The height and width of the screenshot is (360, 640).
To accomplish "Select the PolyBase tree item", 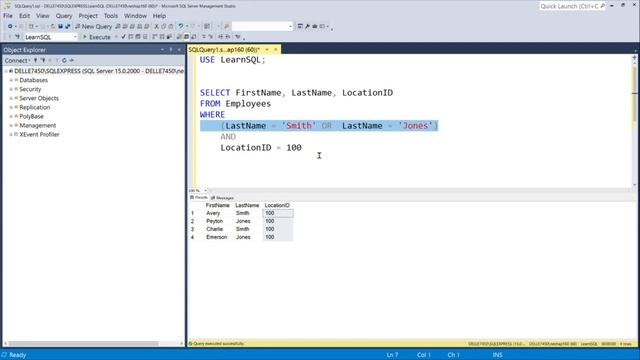I will tap(31, 116).
